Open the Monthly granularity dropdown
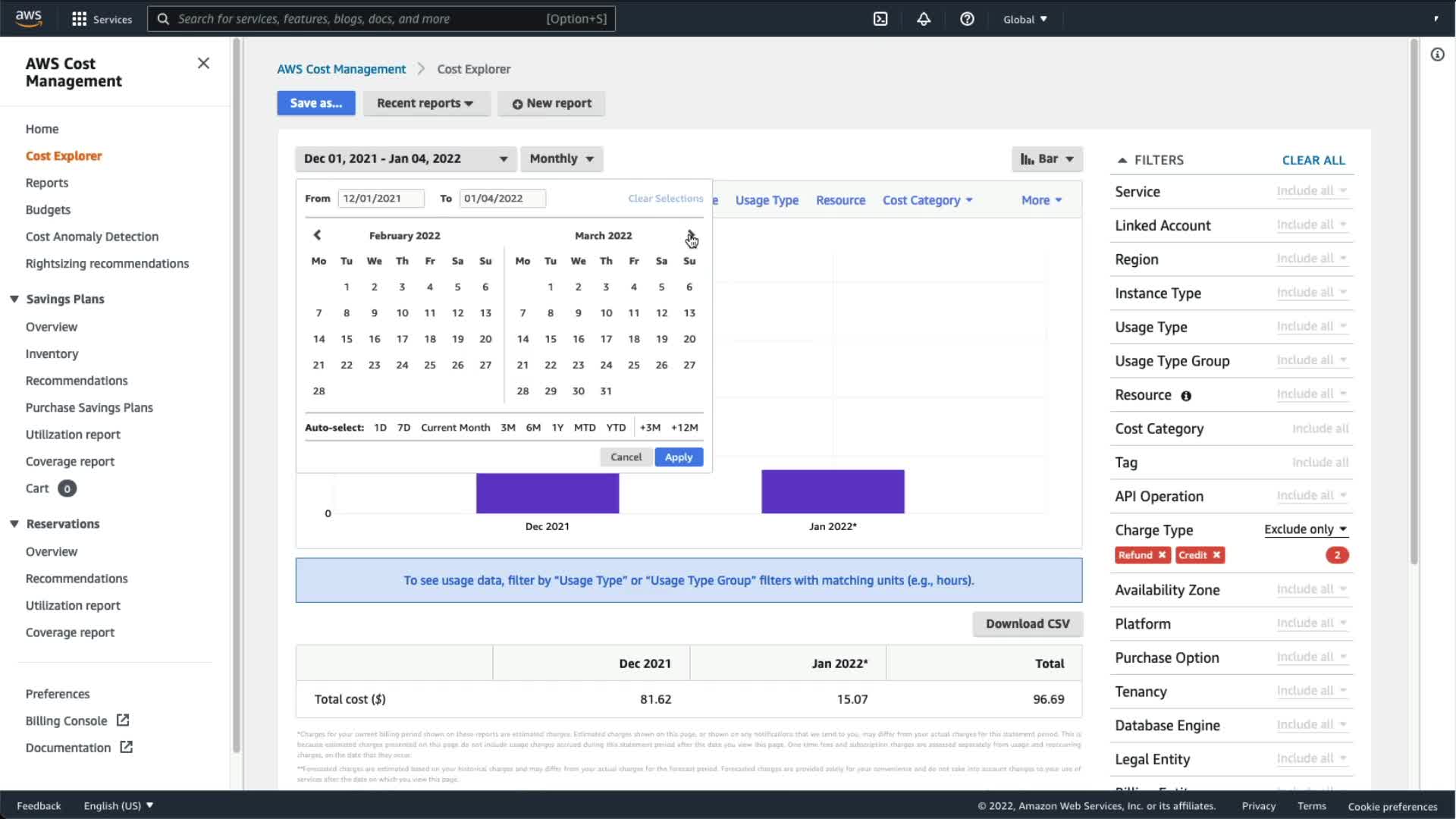Viewport: 1456px width, 819px height. pyautogui.click(x=561, y=158)
